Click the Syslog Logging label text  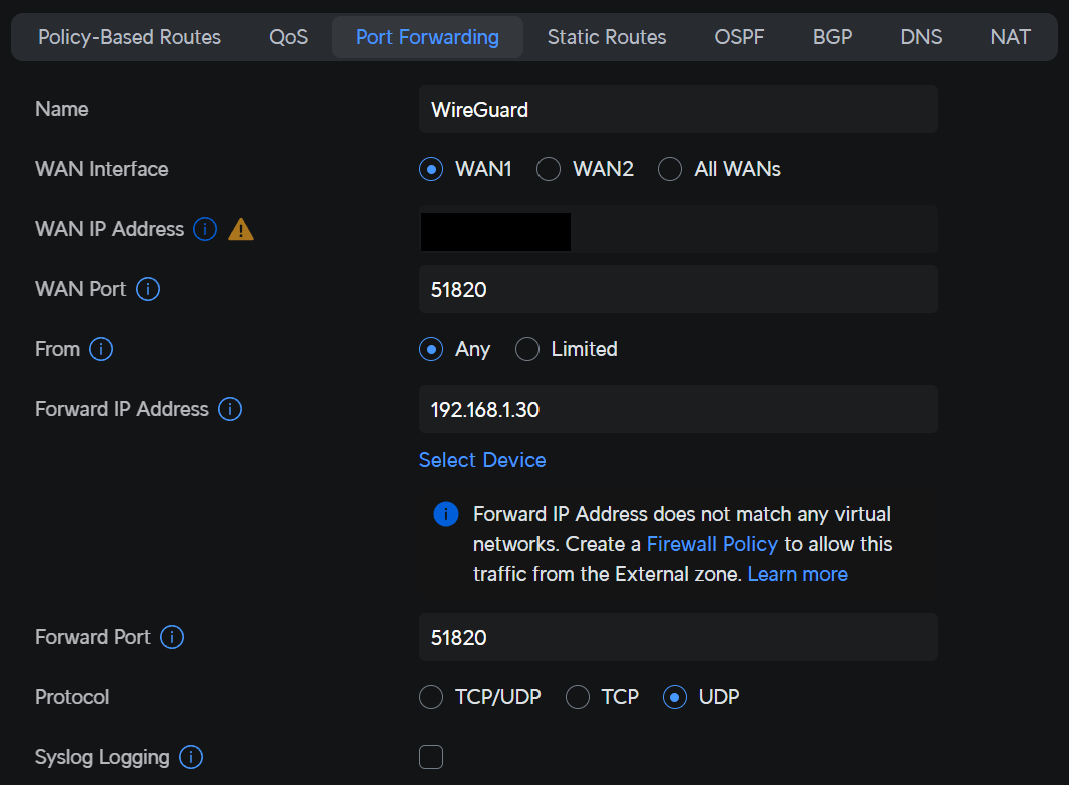click(102, 757)
